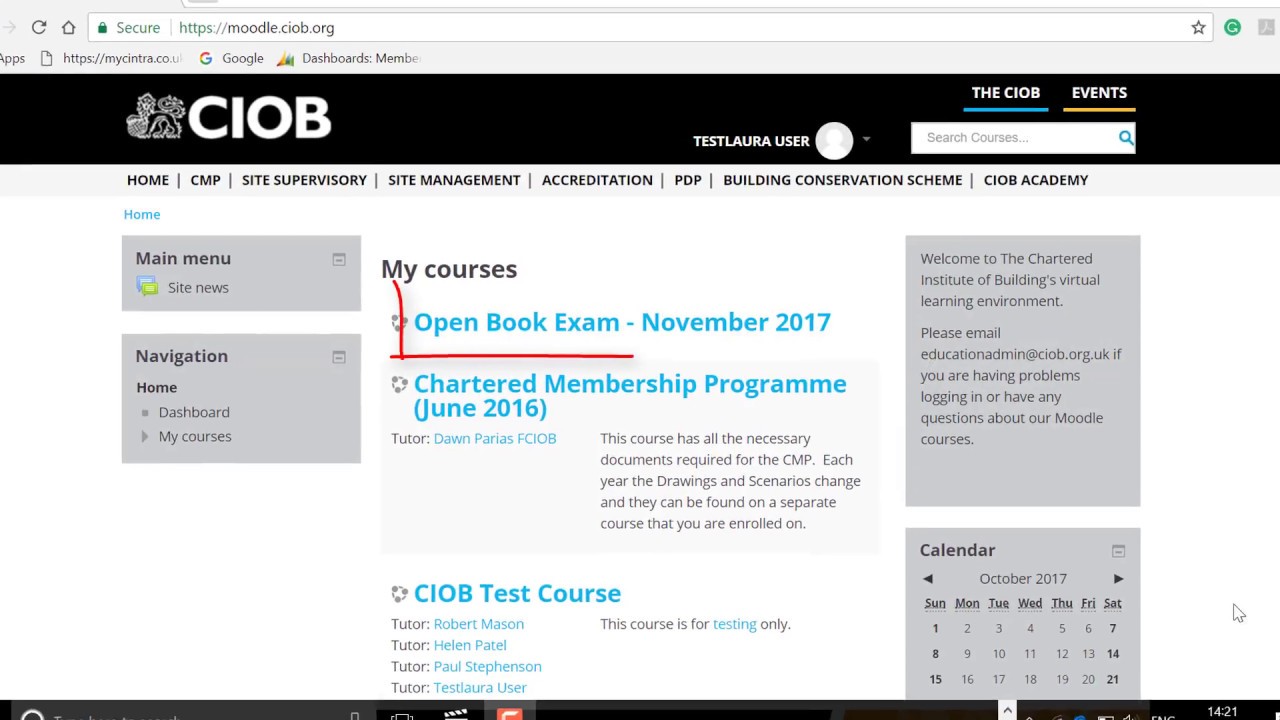The image size is (1280, 720).
Task: Open the mycintra bookmark
Action: 110,58
